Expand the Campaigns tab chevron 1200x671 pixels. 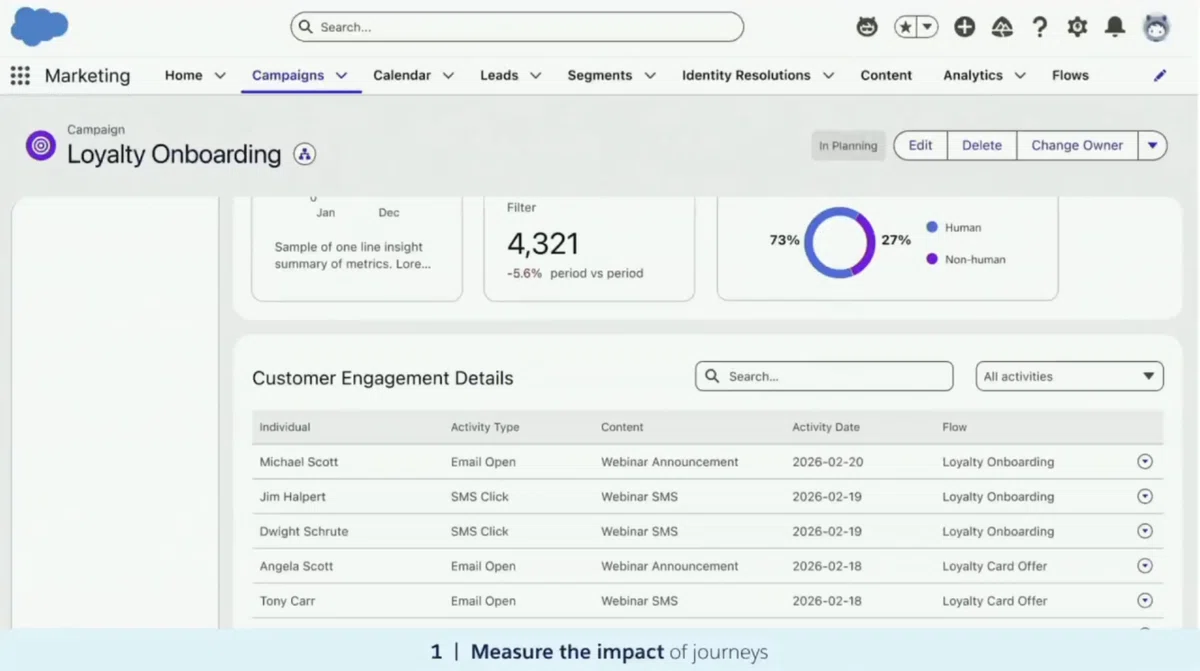[341, 75]
